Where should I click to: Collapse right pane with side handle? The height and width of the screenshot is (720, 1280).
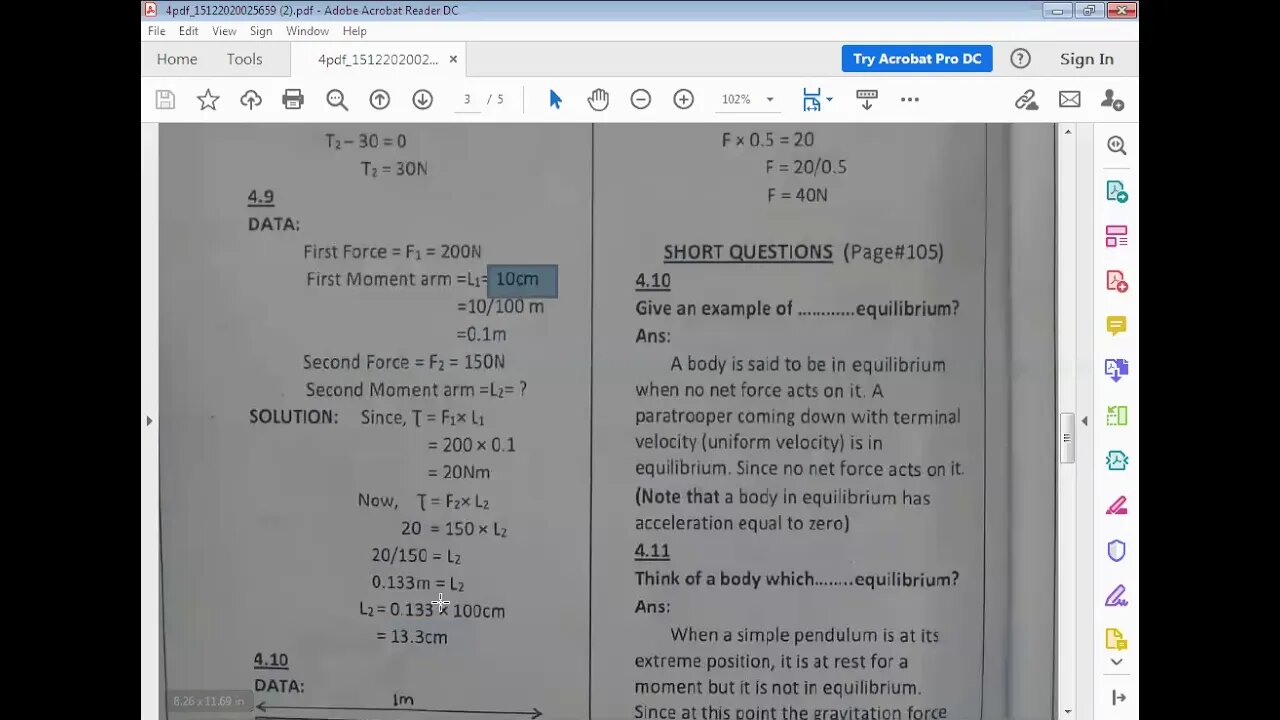[1085, 421]
